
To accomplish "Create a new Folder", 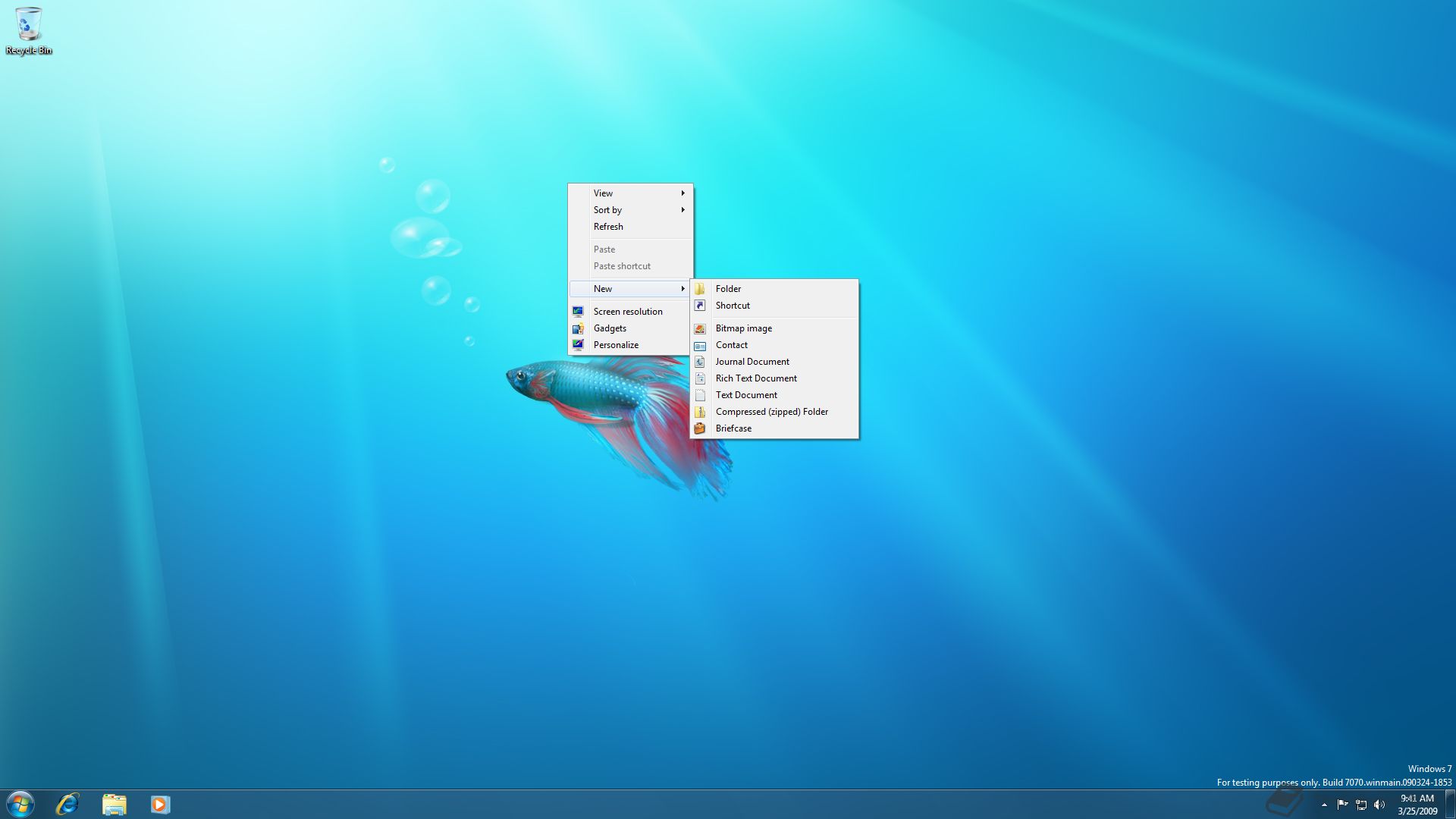I will tap(774, 289).
